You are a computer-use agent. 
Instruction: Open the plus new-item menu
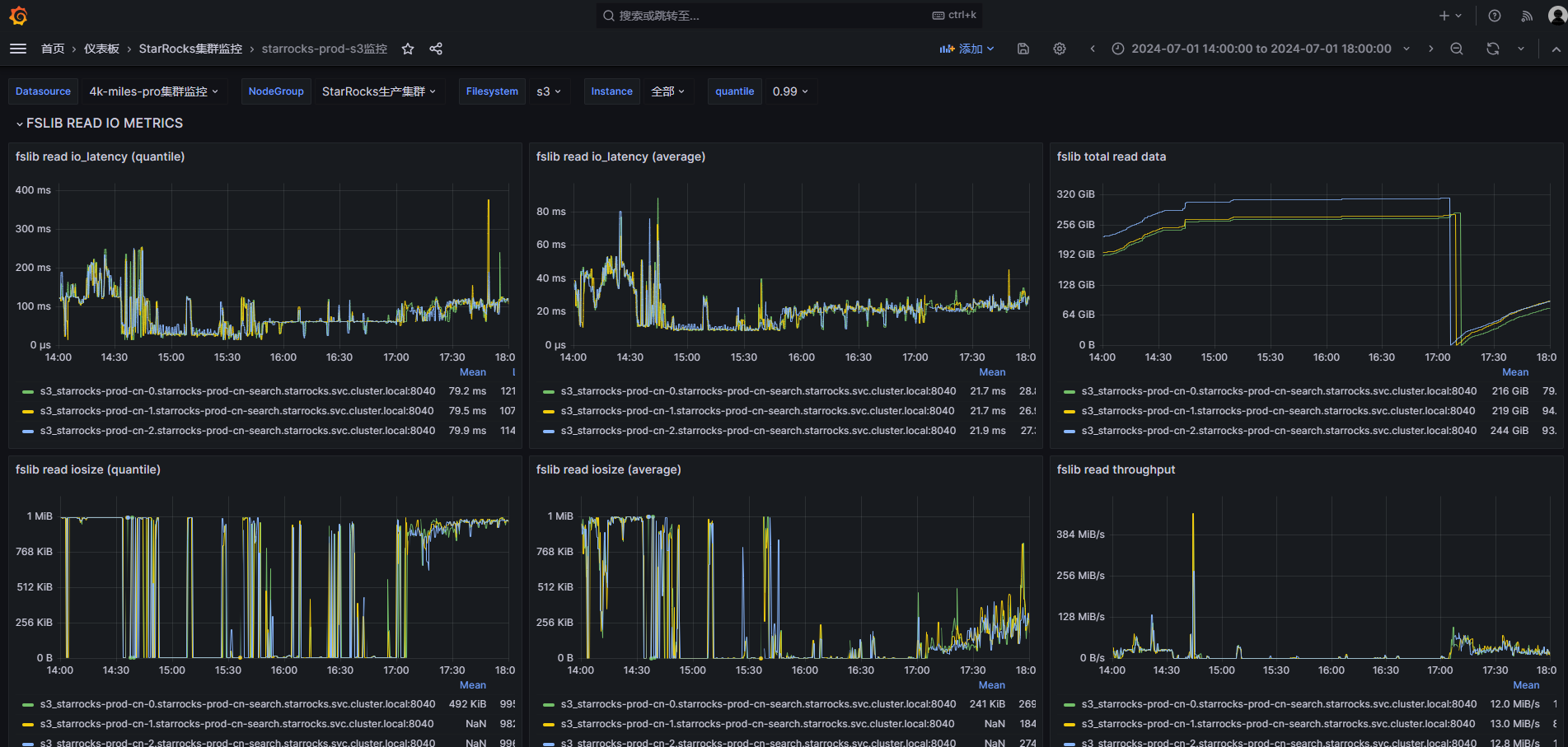1450,16
